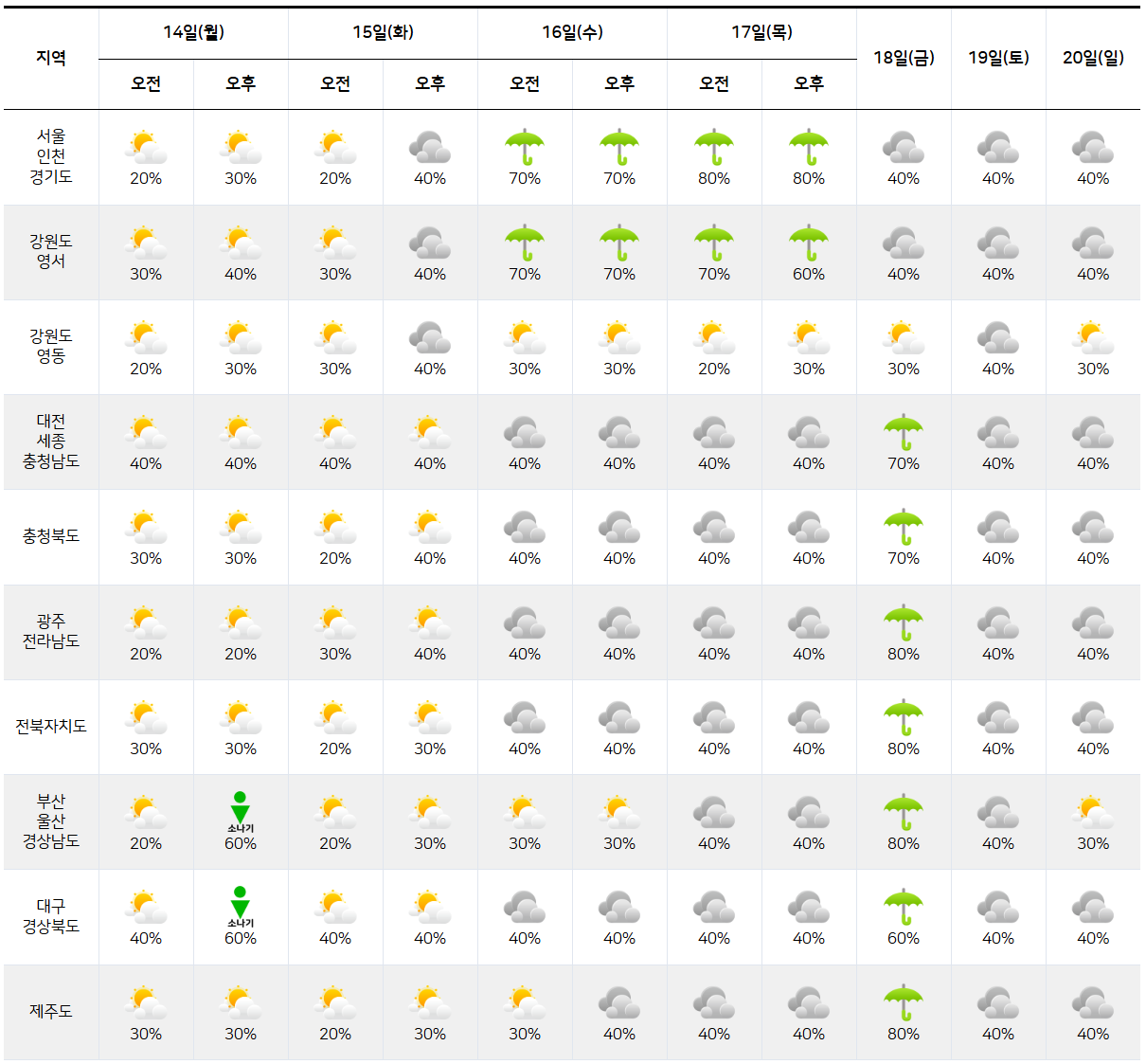Select the 15일(화) date header
The image size is (1146, 1064).
tap(383, 32)
